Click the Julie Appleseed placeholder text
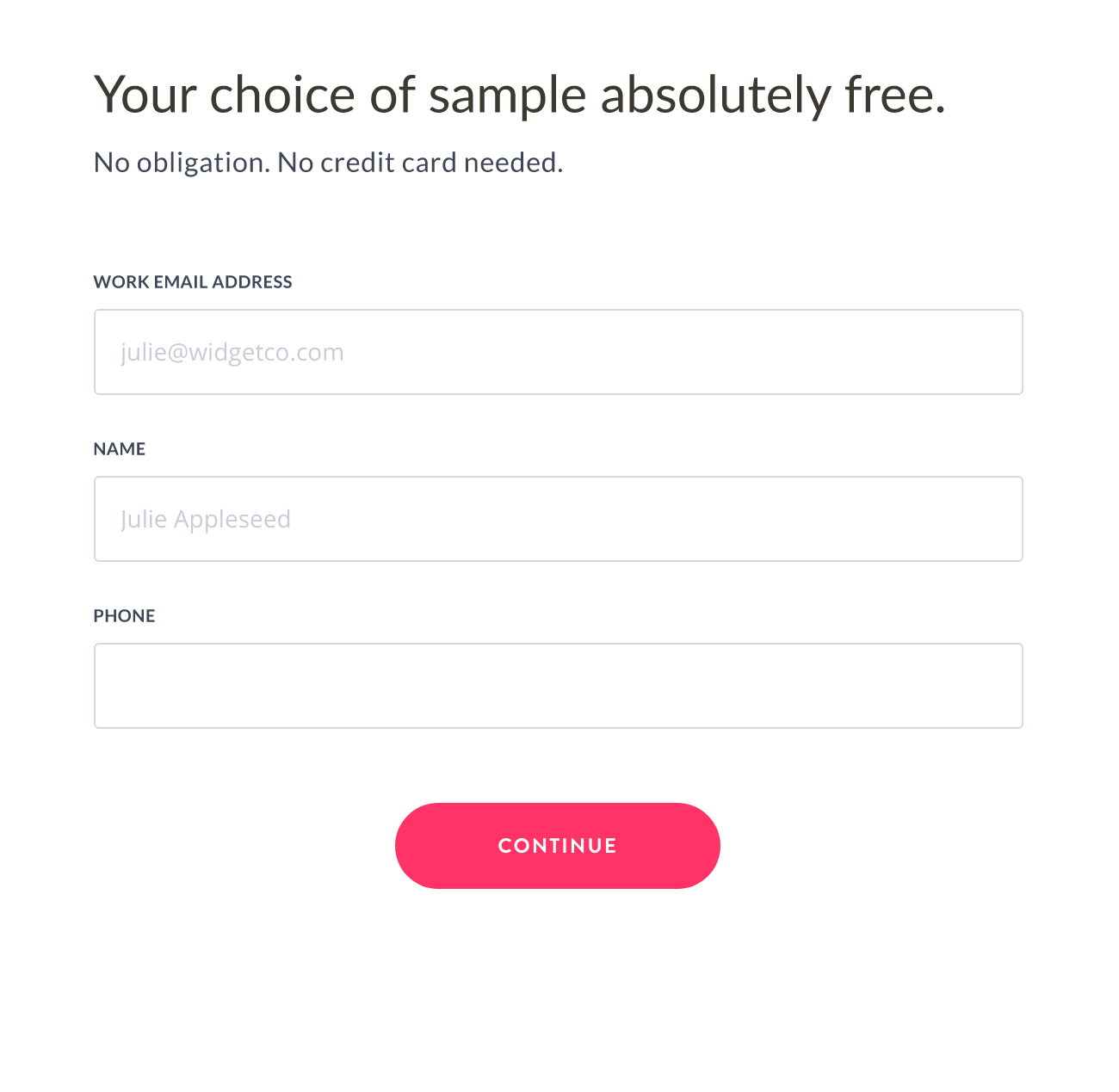The width and height of the screenshot is (1119, 1092). tap(206, 519)
